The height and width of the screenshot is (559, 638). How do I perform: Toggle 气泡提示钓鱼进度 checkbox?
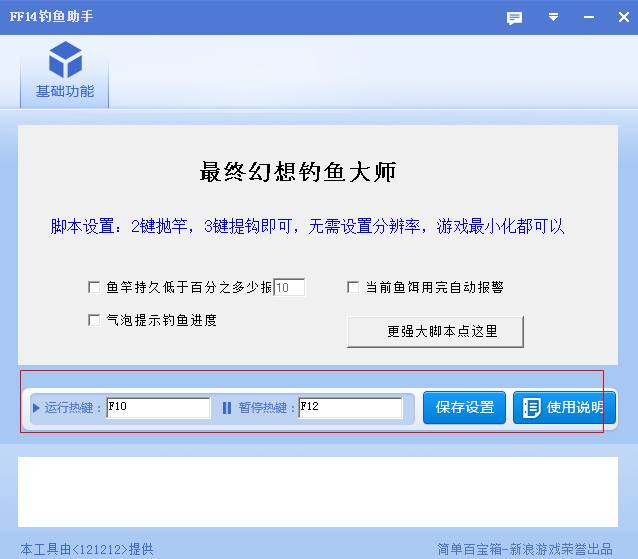94,320
